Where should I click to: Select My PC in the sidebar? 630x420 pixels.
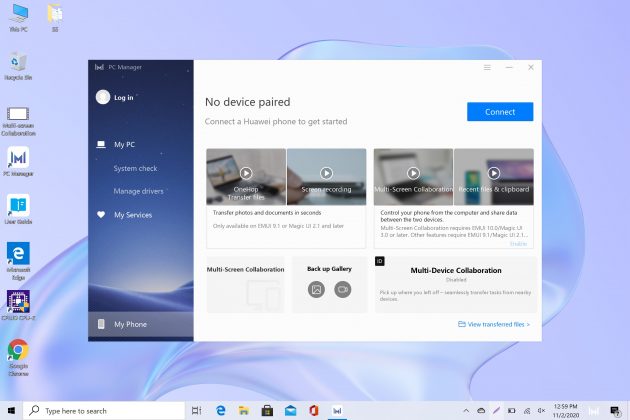point(124,144)
